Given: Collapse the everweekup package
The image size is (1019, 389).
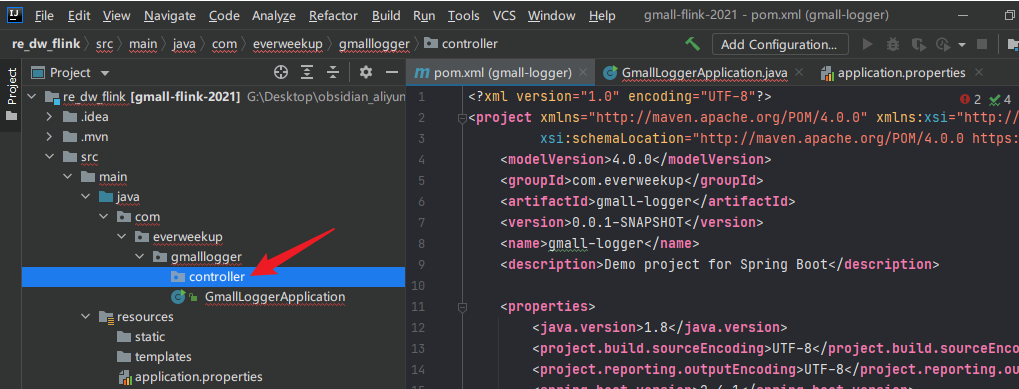Looking at the screenshot, I should click(x=122, y=236).
